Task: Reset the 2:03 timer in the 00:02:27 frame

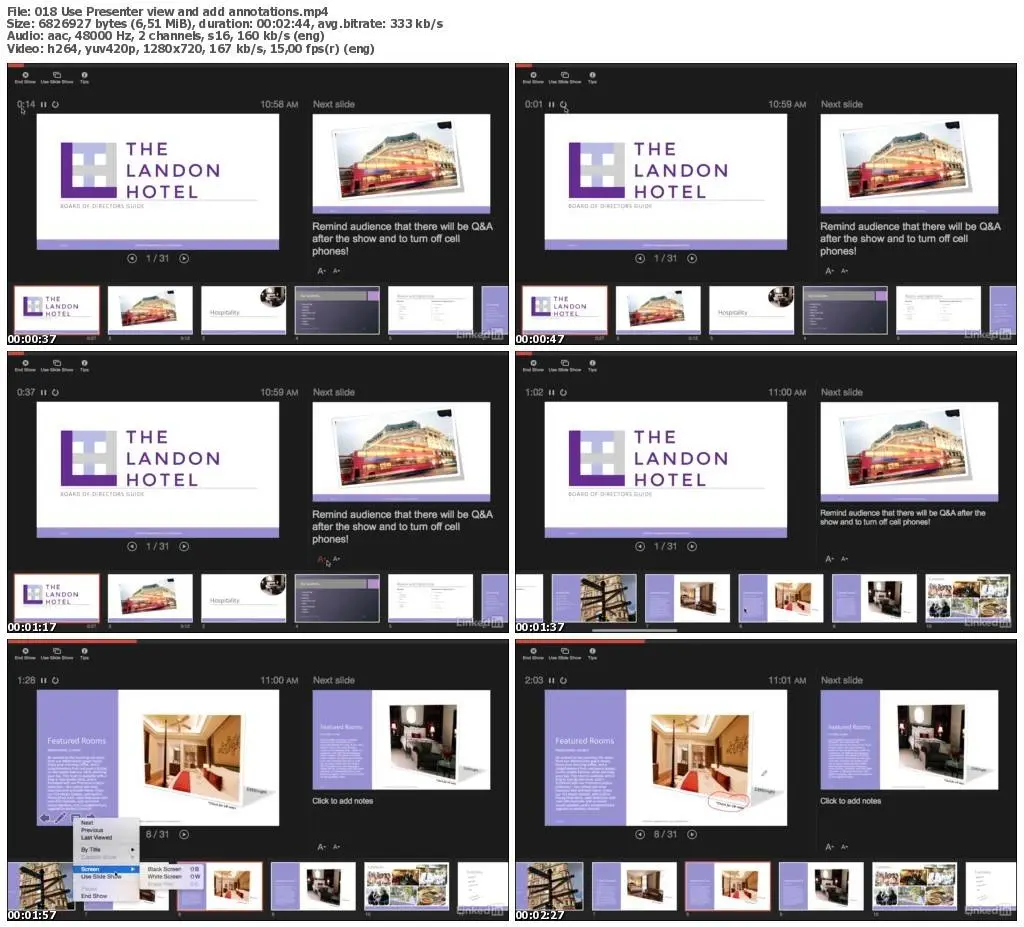Action: pos(564,681)
